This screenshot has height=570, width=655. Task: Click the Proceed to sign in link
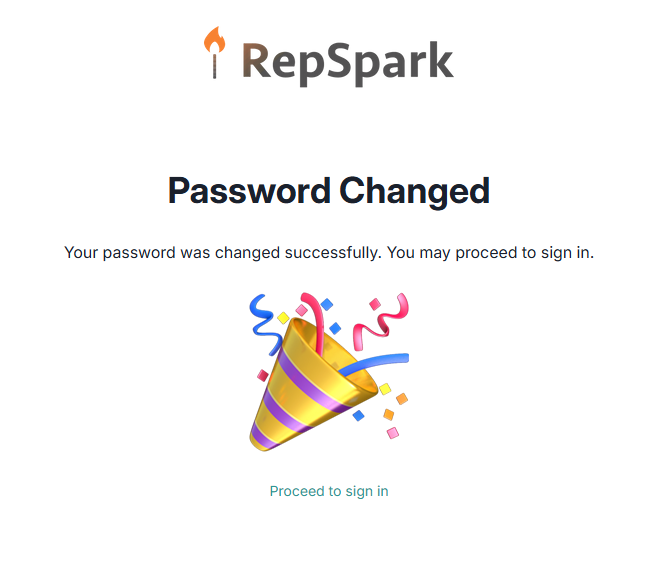[329, 491]
